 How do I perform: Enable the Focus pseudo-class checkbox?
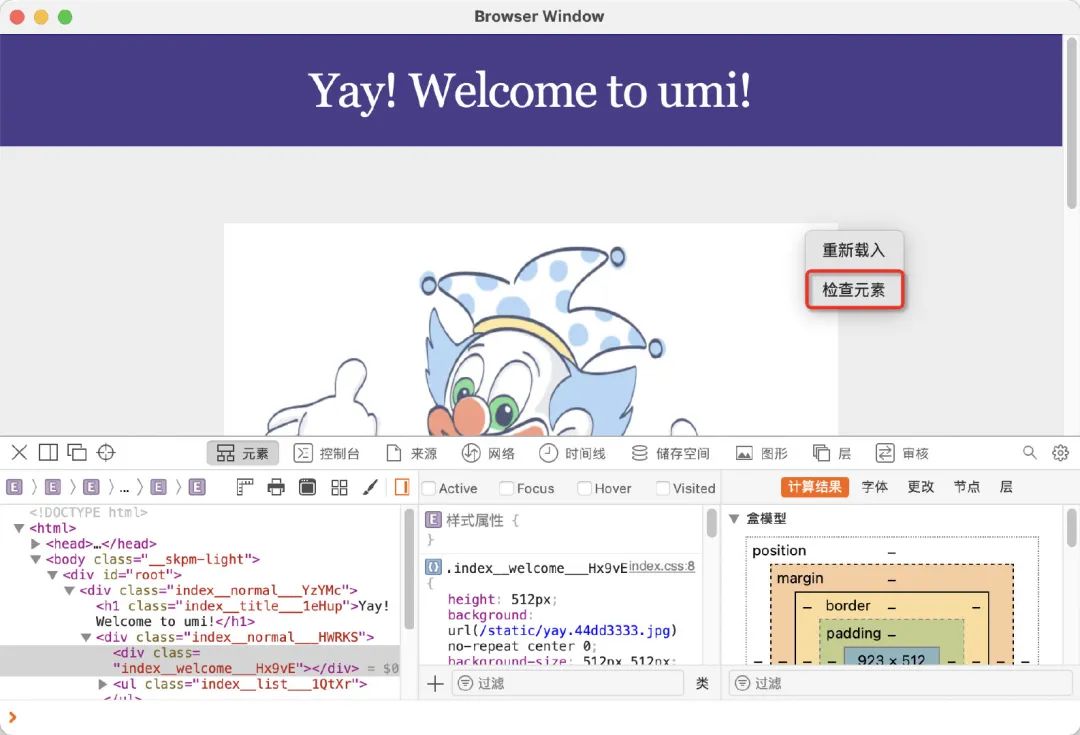pos(506,488)
